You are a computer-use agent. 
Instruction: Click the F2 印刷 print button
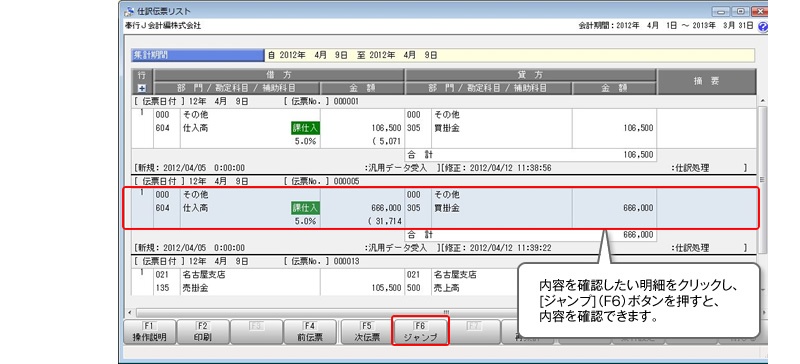pos(203,332)
